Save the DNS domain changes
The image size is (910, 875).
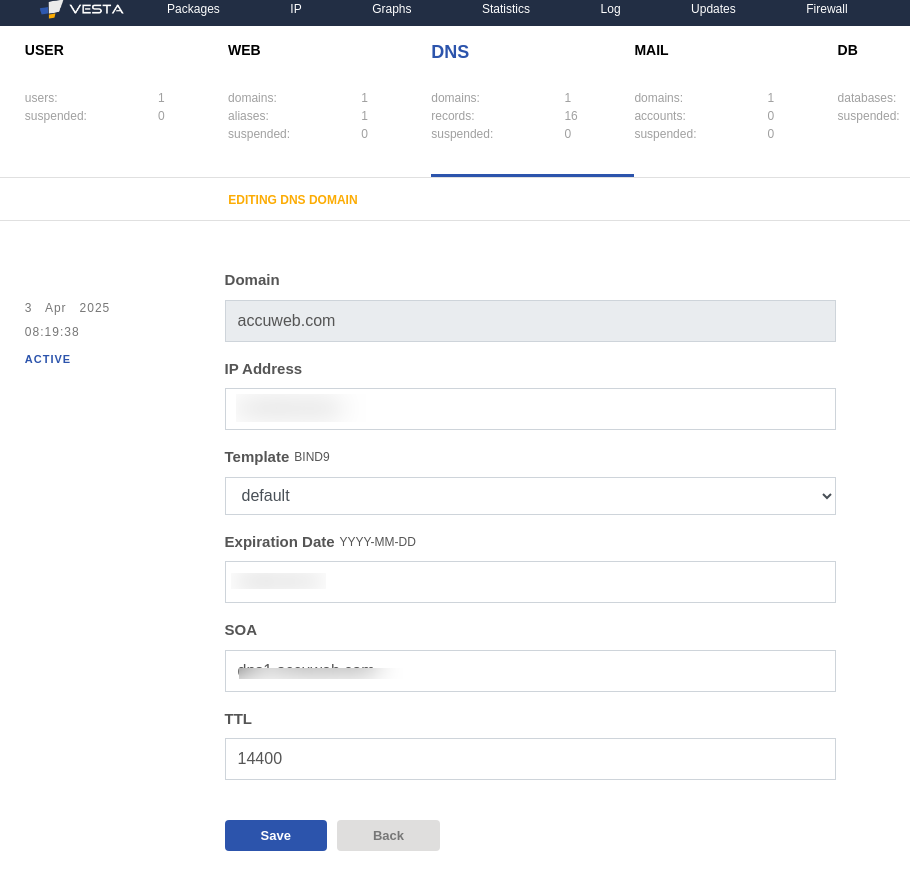pos(276,836)
